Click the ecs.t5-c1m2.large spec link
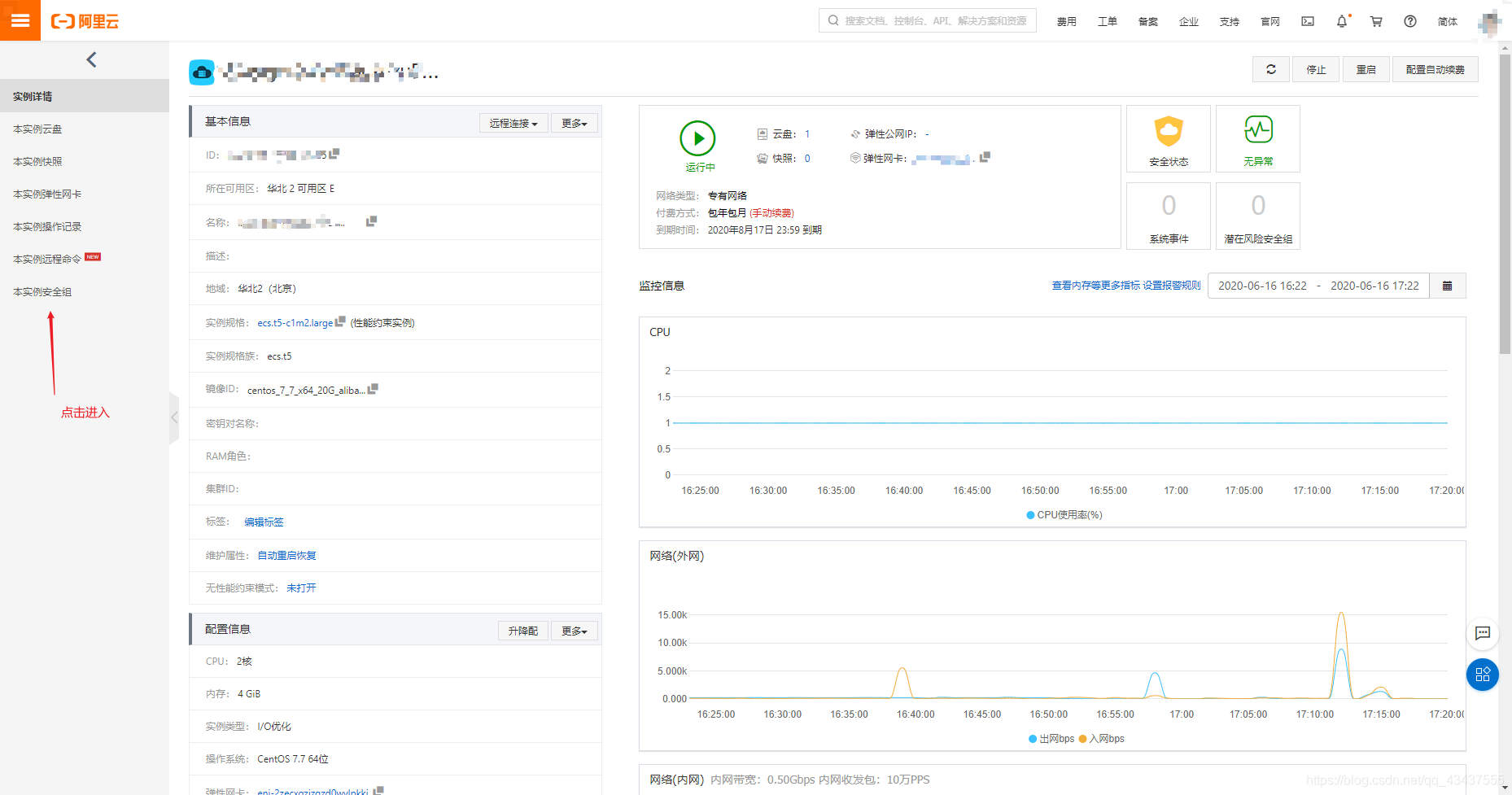This screenshot has height=795, width=1512. click(295, 323)
